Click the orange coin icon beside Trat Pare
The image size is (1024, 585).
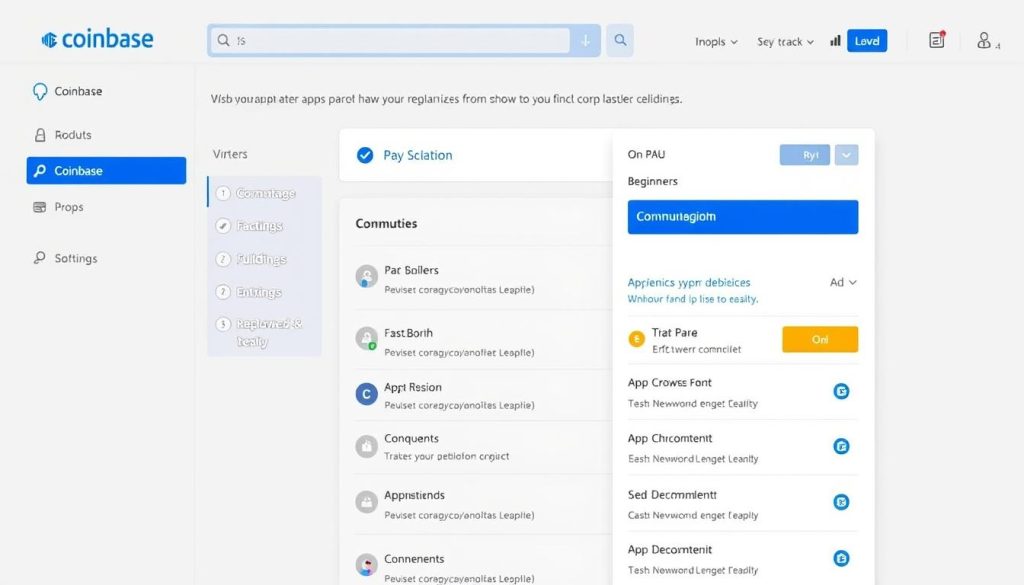[636, 339]
